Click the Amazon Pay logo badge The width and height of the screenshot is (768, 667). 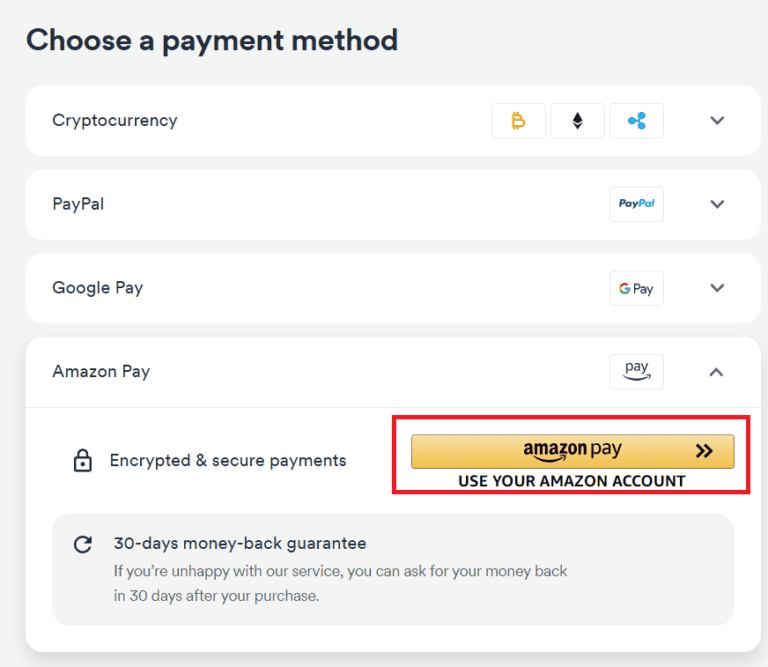pos(636,371)
